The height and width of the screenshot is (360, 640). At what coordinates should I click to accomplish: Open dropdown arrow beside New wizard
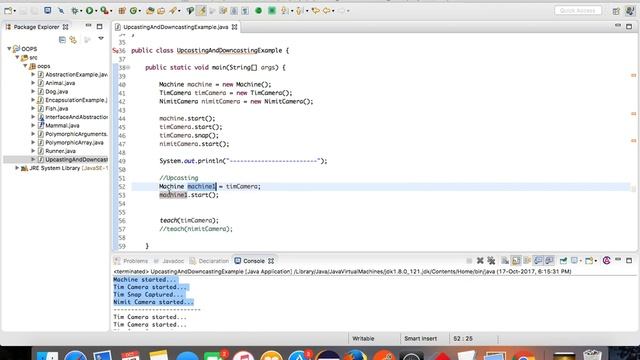click(x=14, y=11)
